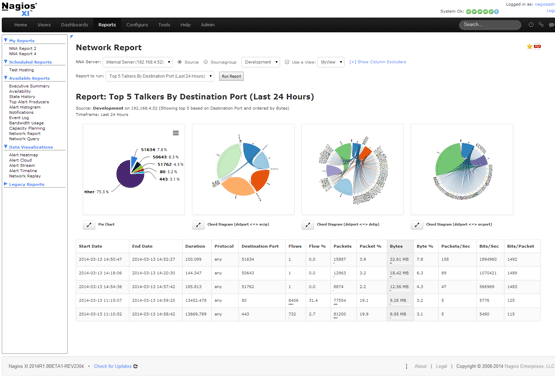Open the Report to run dropdown
Image resolution: width=555 pixels, height=376 pixels.
tap(160, 76)
